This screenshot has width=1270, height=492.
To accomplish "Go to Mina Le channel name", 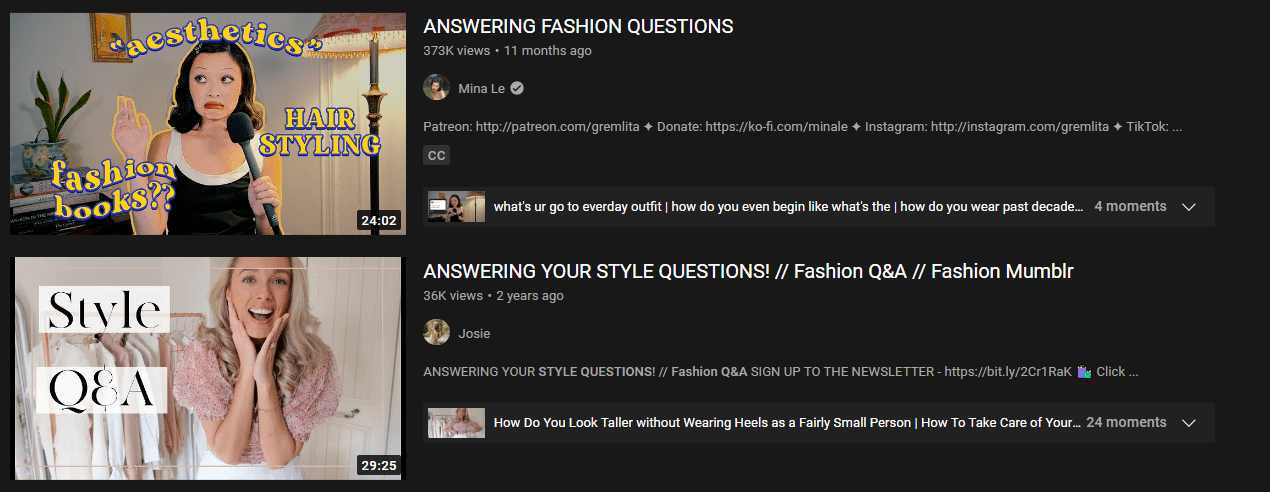I will pos(481,89).
